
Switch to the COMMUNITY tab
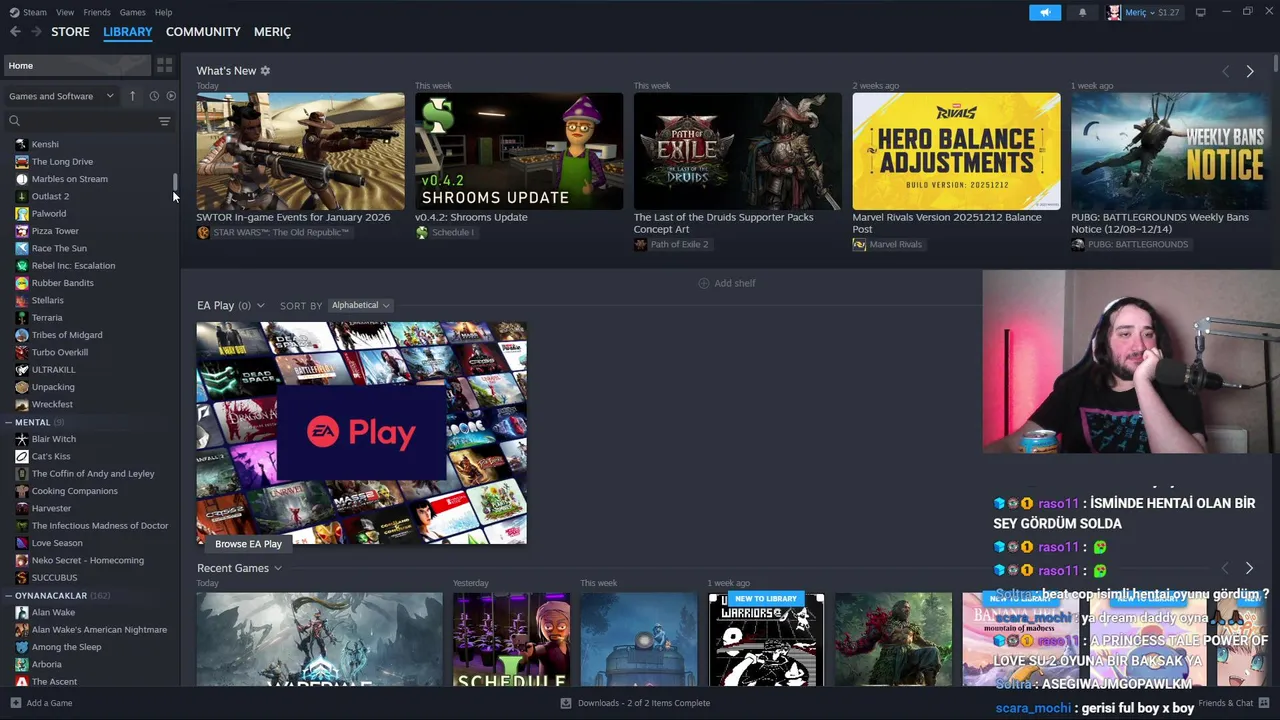coord(203,32)
